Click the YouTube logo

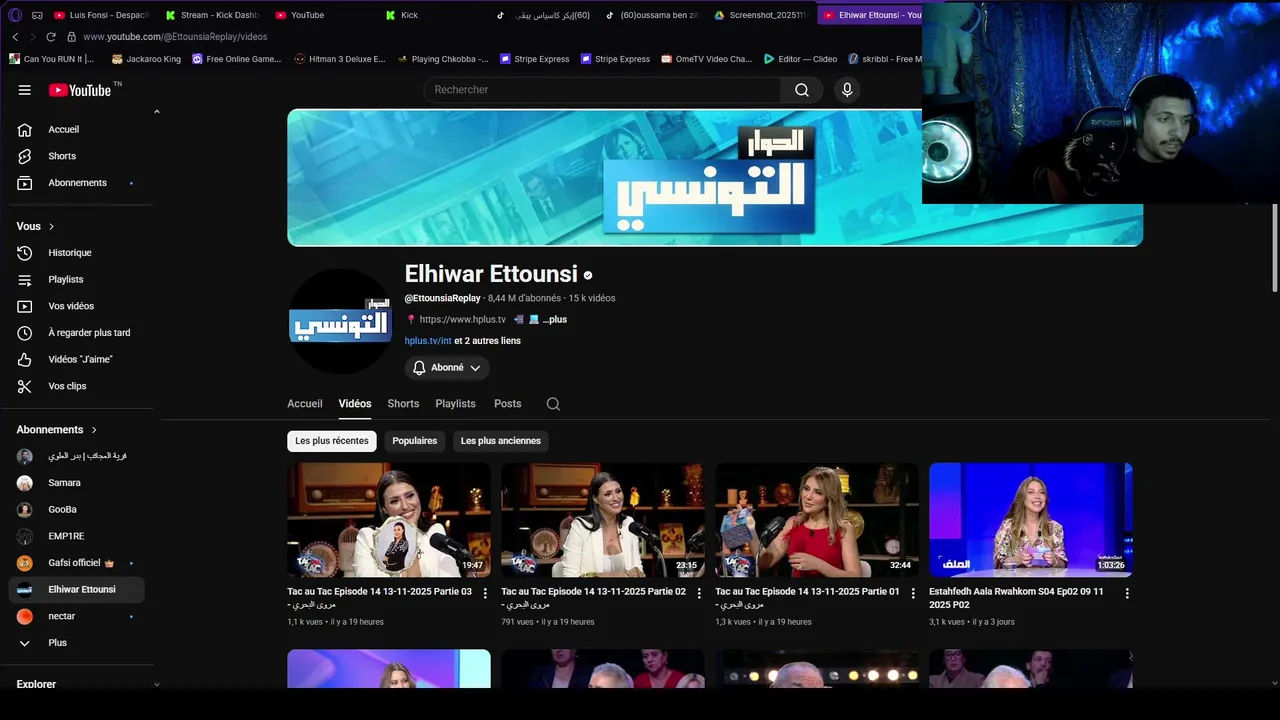[x=80, y=90]
